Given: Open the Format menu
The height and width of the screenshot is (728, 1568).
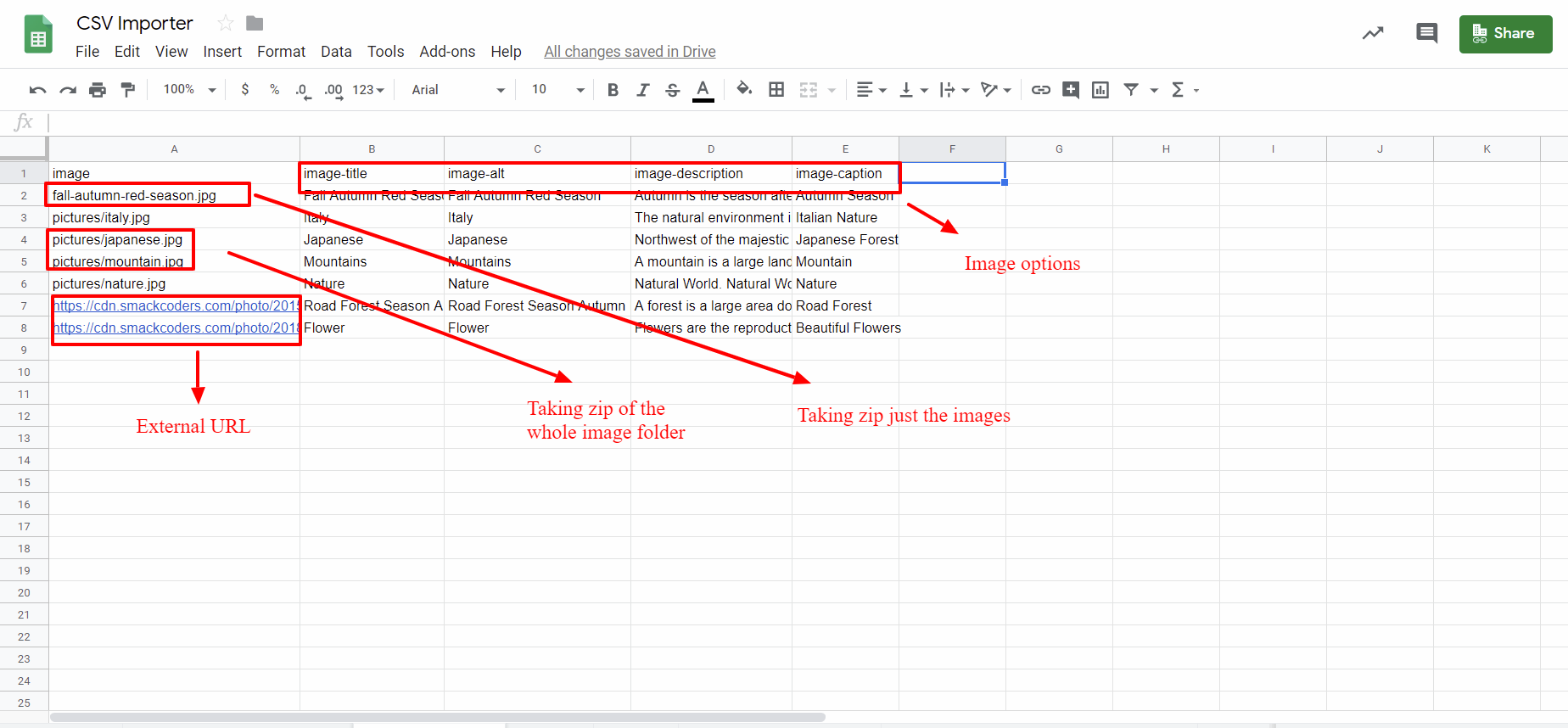Looking at the screenshot, I should 281,52.
